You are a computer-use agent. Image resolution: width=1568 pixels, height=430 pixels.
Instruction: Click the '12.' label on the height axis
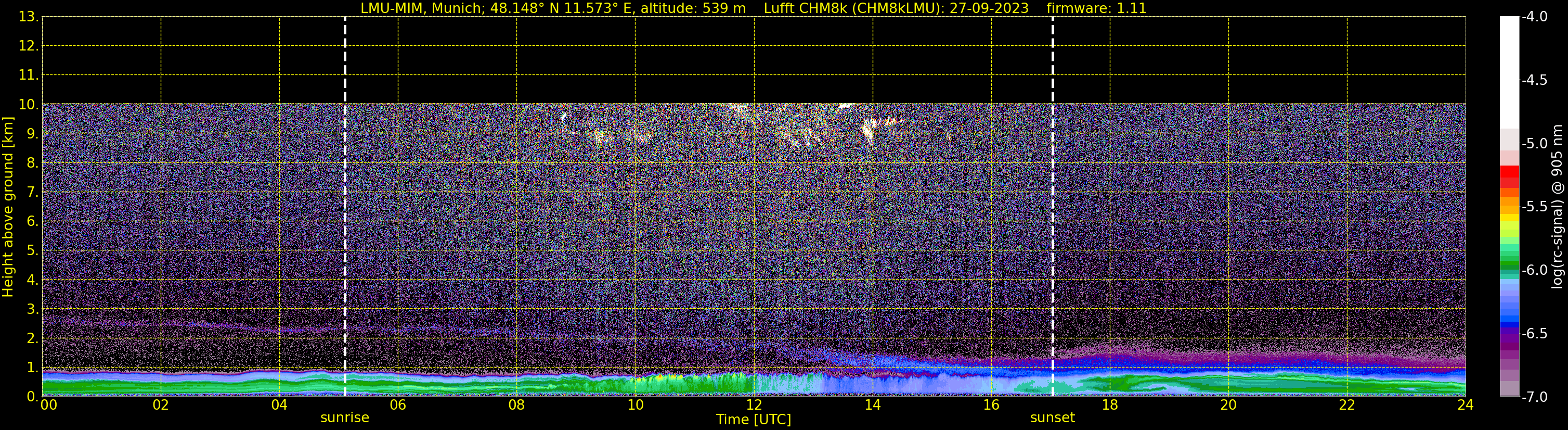28,46
